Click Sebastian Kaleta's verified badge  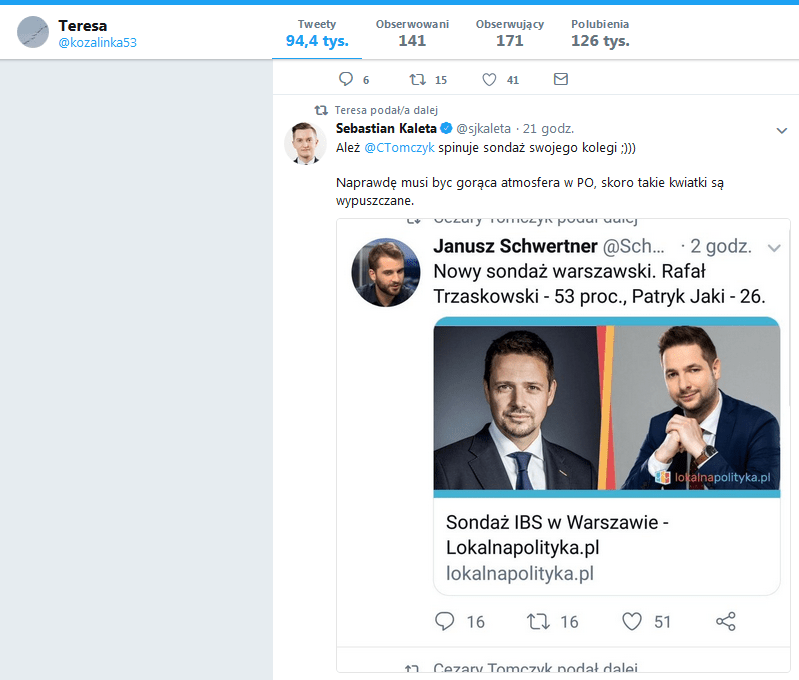coord(446,129)
